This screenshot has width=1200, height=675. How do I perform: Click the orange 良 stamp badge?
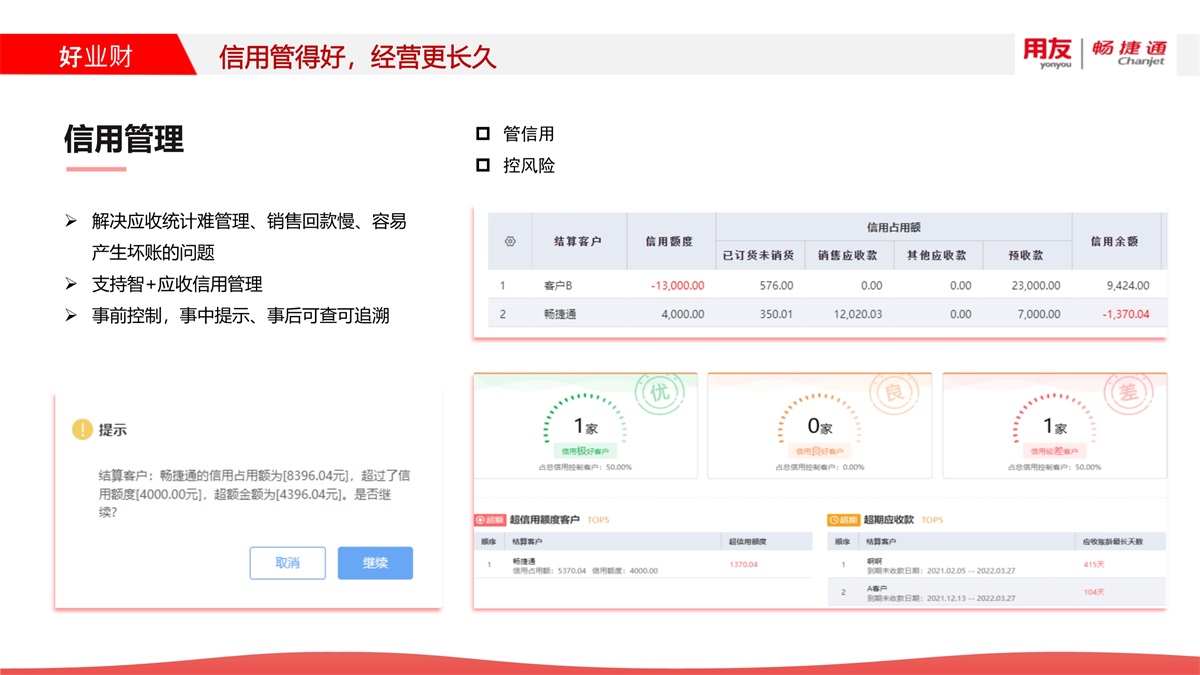click(x=894, y=392)
